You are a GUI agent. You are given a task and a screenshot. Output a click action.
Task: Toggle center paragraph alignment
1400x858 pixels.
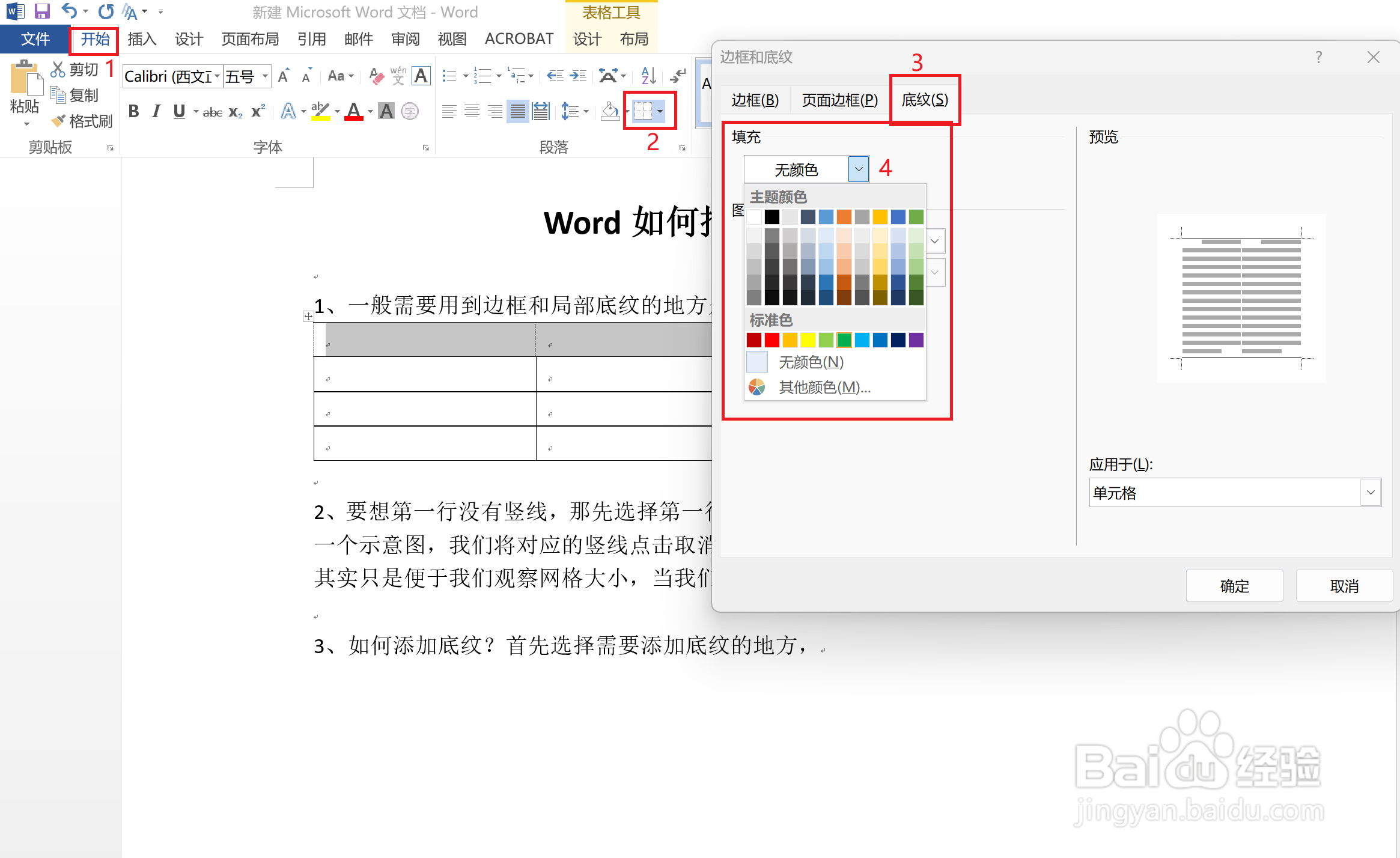point(472,111)
